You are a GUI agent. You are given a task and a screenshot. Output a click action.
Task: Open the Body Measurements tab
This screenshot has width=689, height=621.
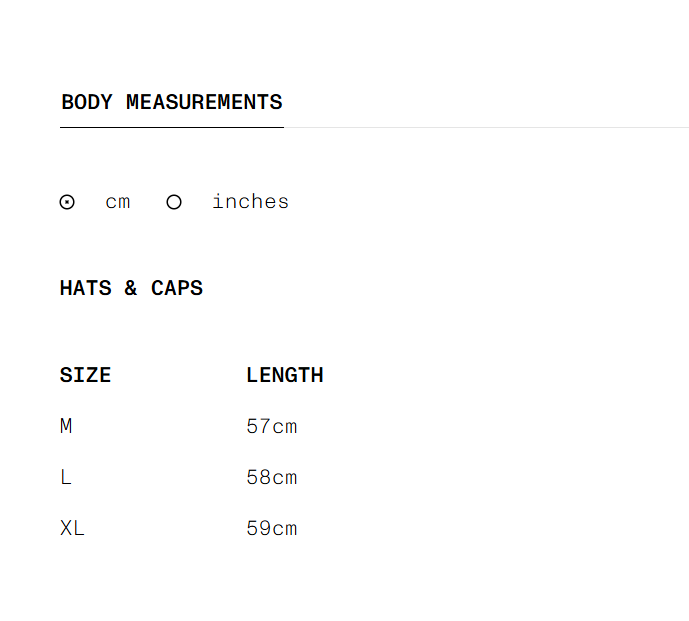[x=171, y=102]
